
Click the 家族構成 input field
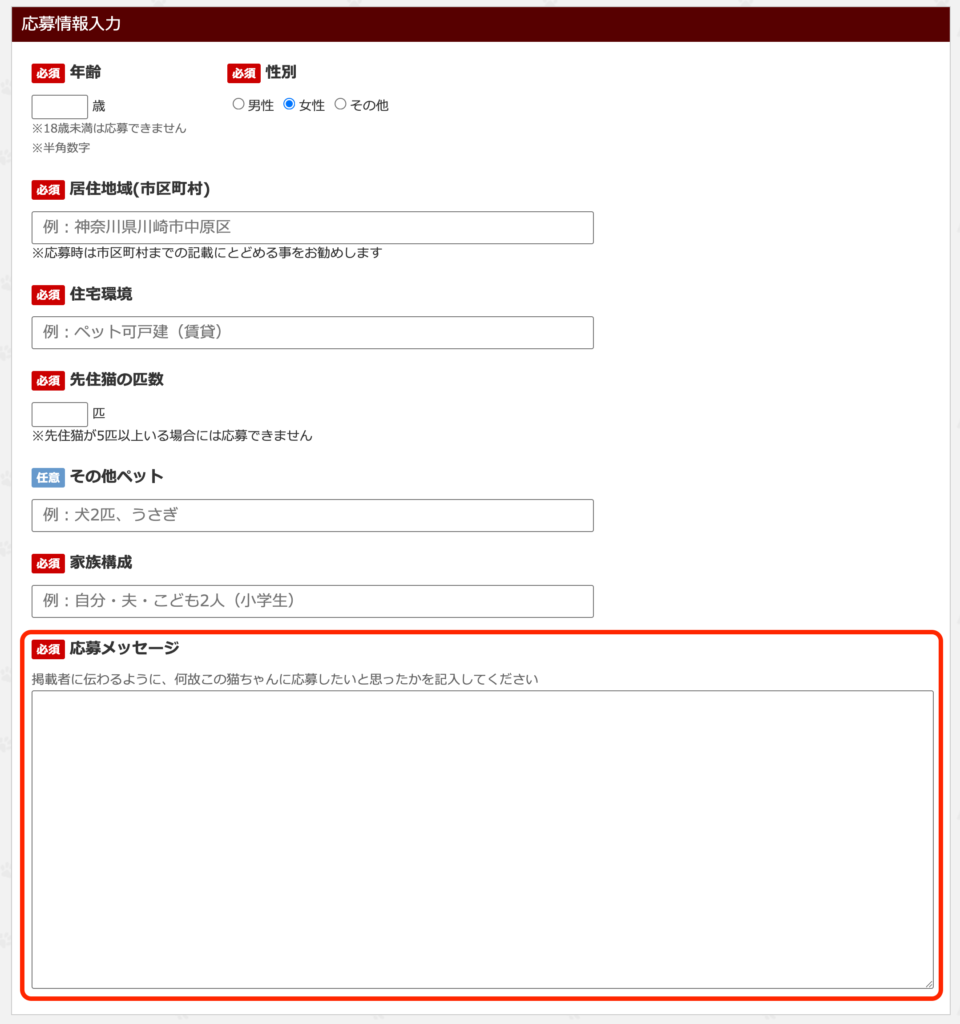click(312, 601)
